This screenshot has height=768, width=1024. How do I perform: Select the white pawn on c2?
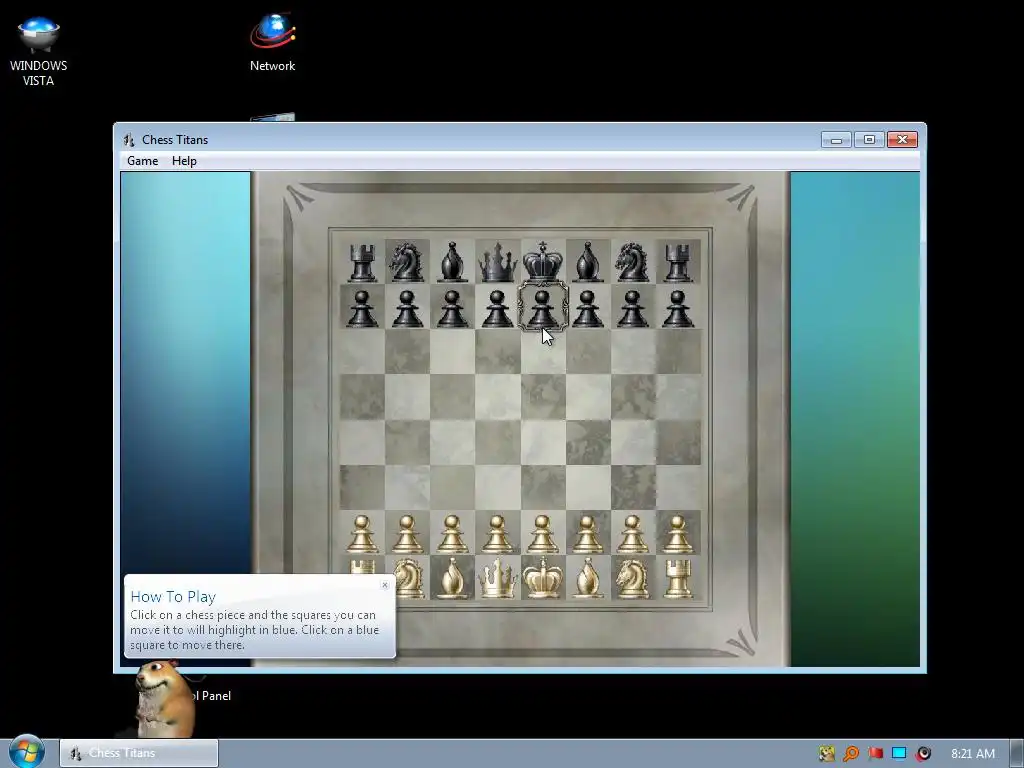point(453,534)
